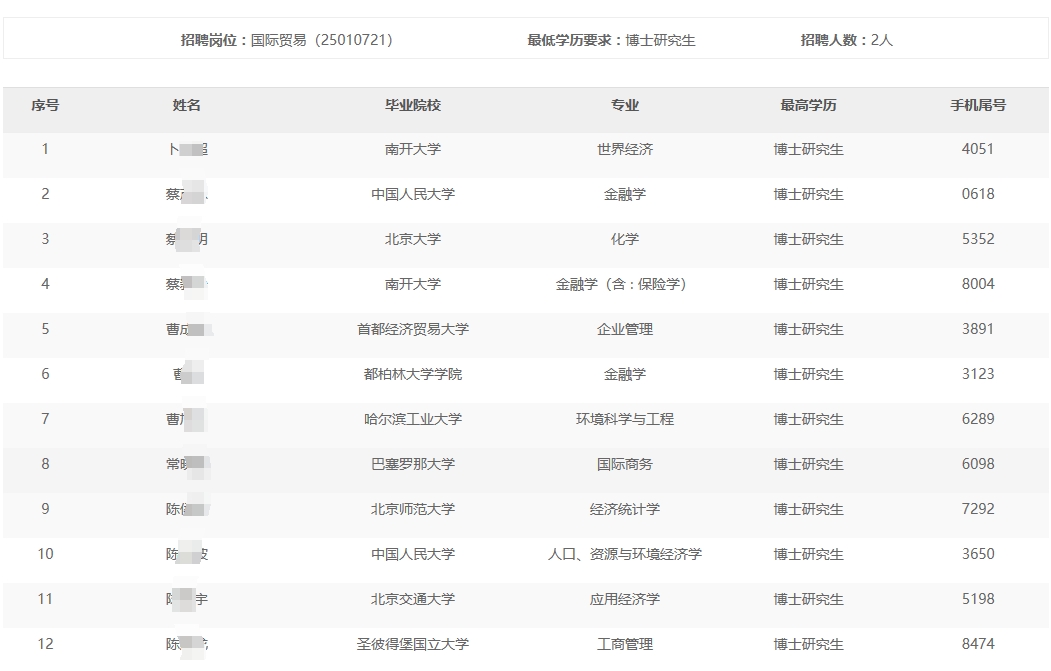Click the 都柏林大学学院 cell
The width and height of the screenshot is (1051, 671).
tap(413, 374)
